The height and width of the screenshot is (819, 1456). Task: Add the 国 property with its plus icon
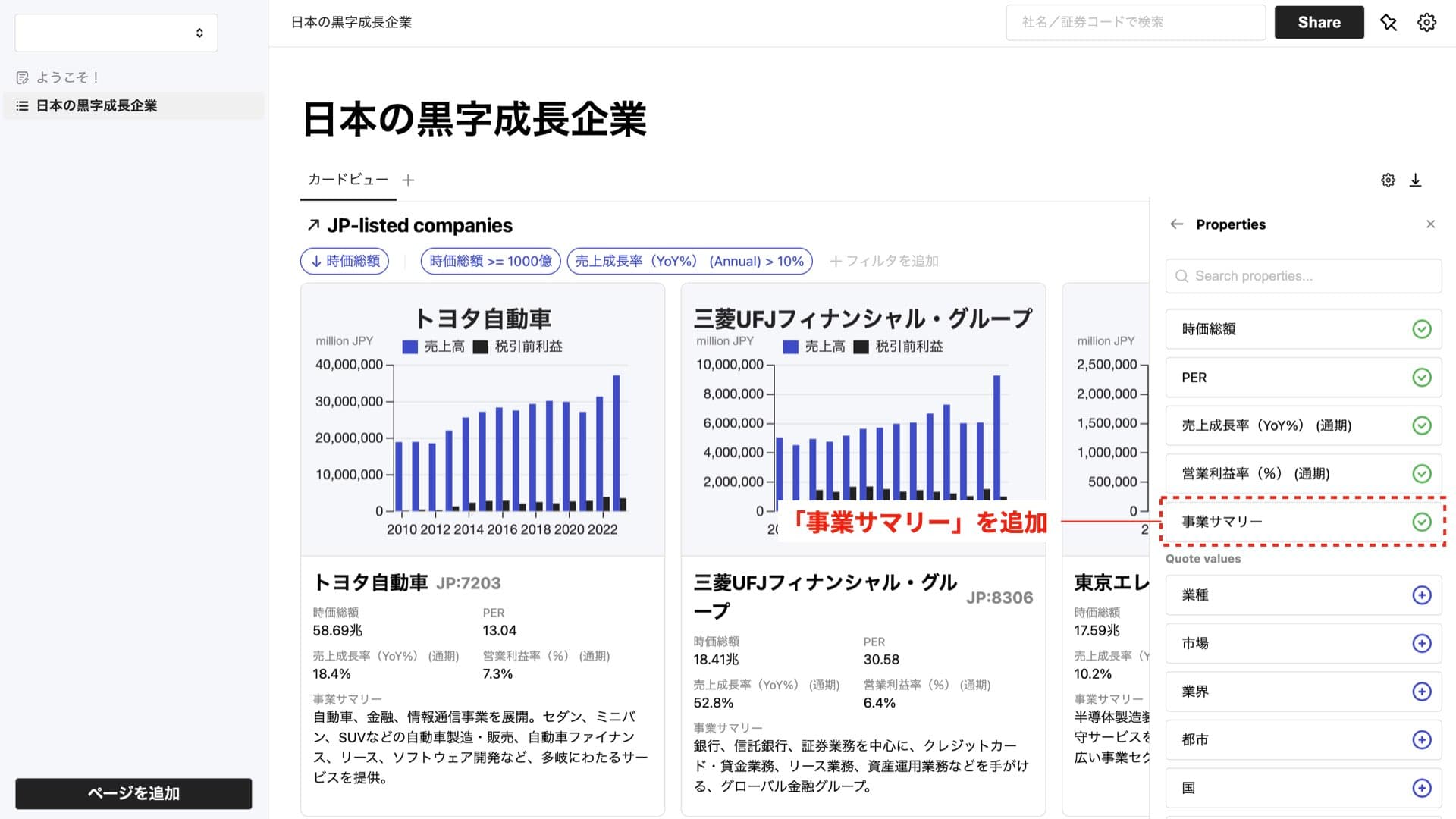pyautogui.click(x=1422, y=788)
